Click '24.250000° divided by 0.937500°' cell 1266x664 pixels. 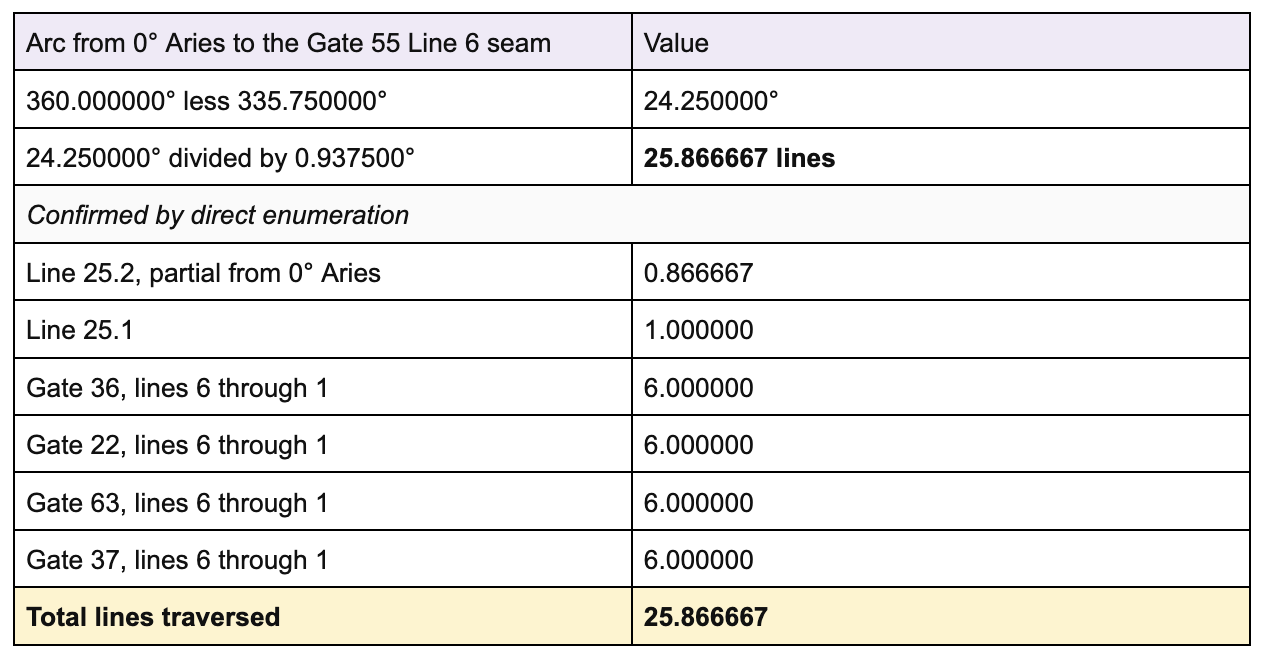point(323,157)
